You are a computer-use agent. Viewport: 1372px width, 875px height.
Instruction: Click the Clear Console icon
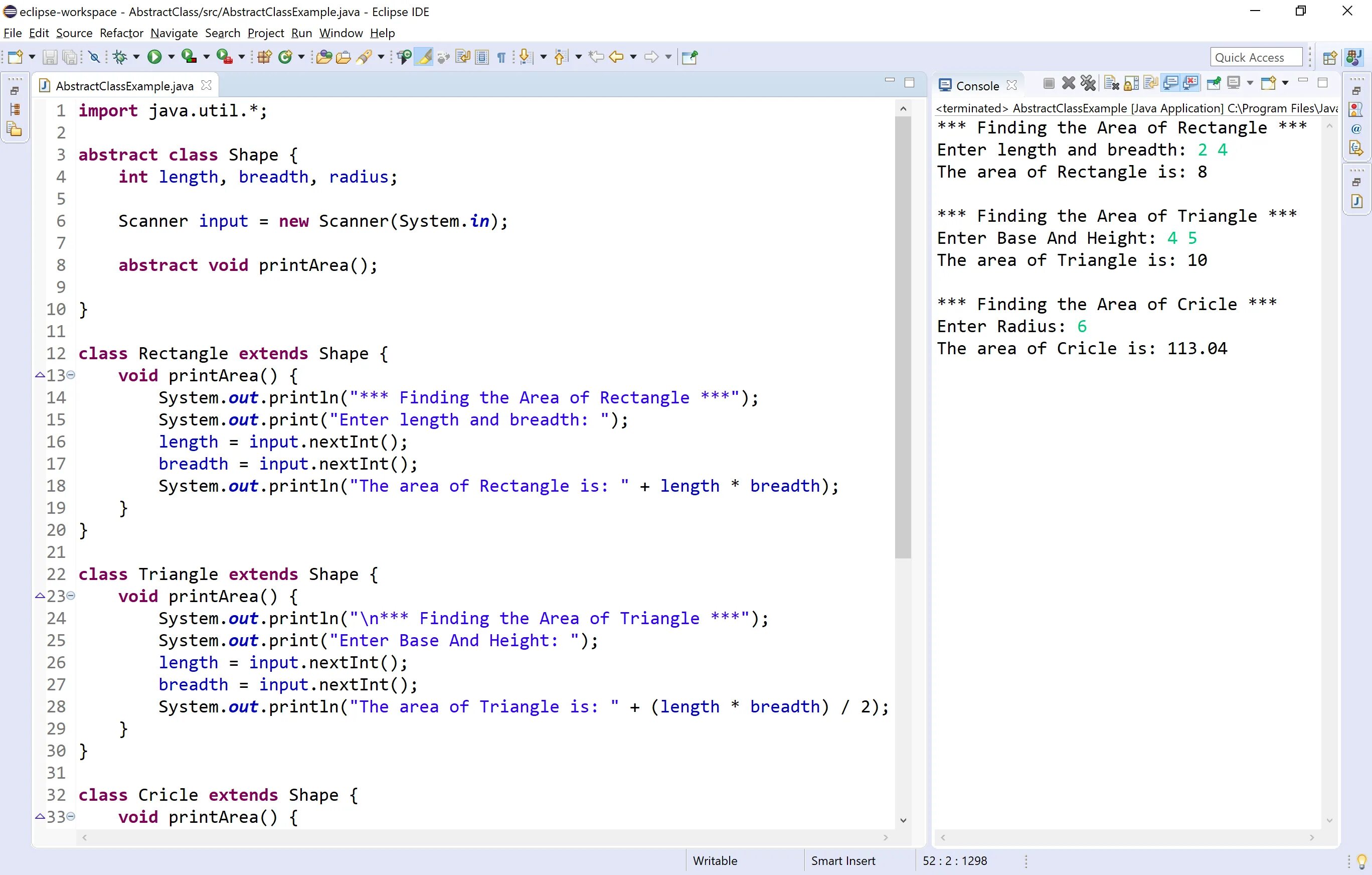pyautogui.click(x=1112, y=84)
